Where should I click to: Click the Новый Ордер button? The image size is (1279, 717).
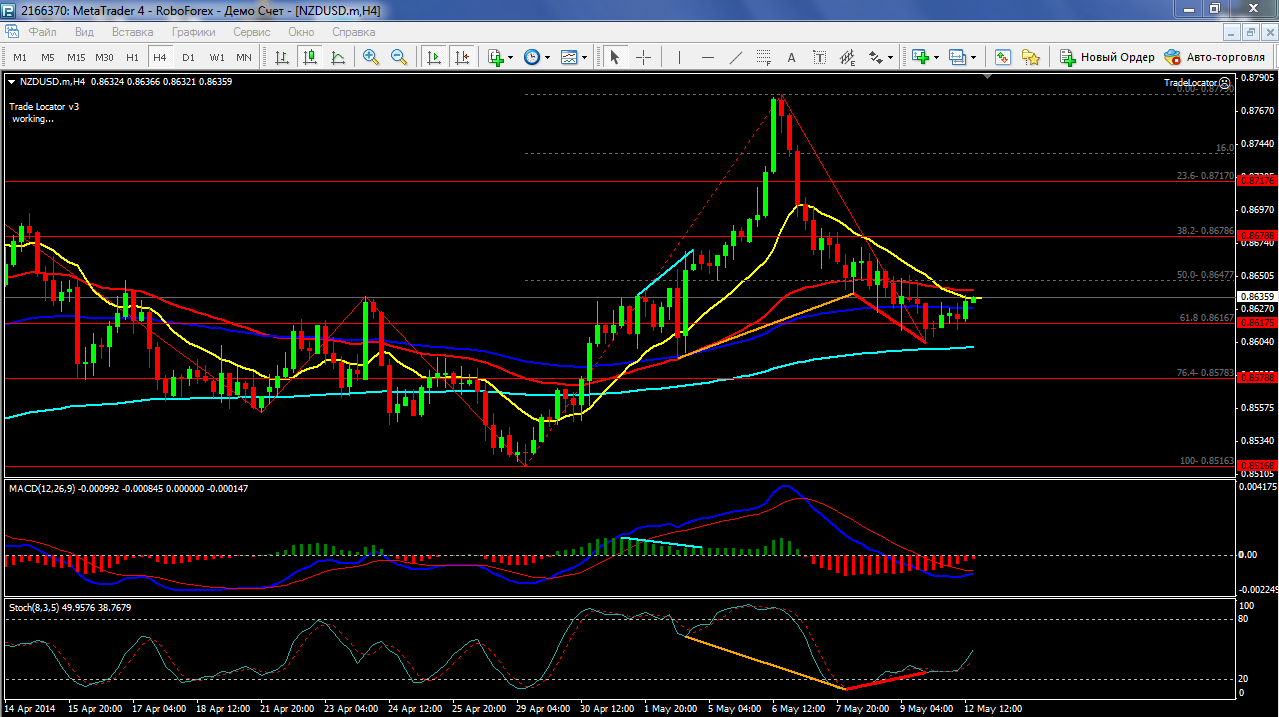click(x=1107, y=57)
